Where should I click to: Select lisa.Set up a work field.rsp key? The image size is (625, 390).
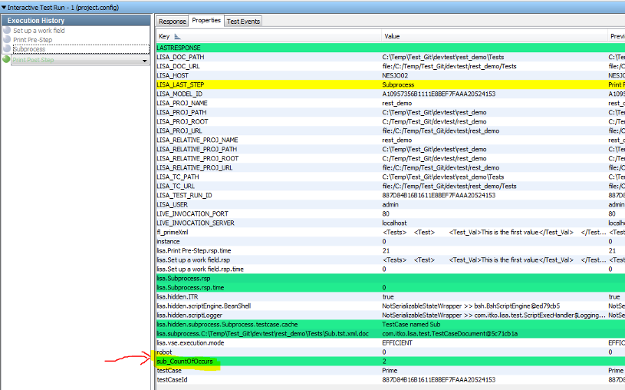click(193, 260)
